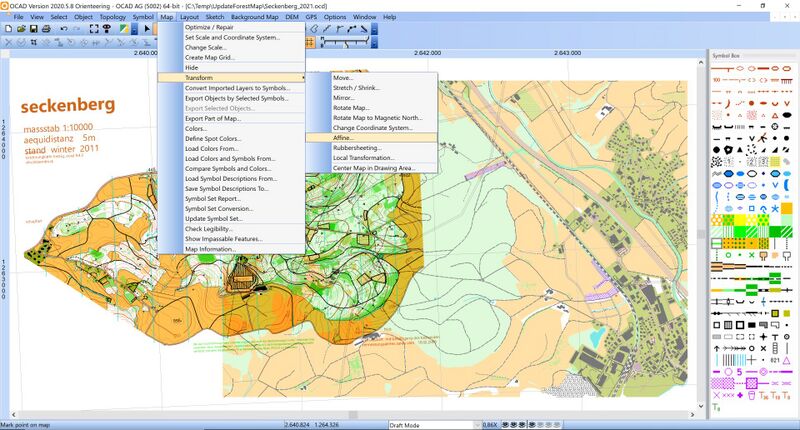Viewport: 800px width, 430px height.
Task: Open the Options menu
Action: coord(335,17)
